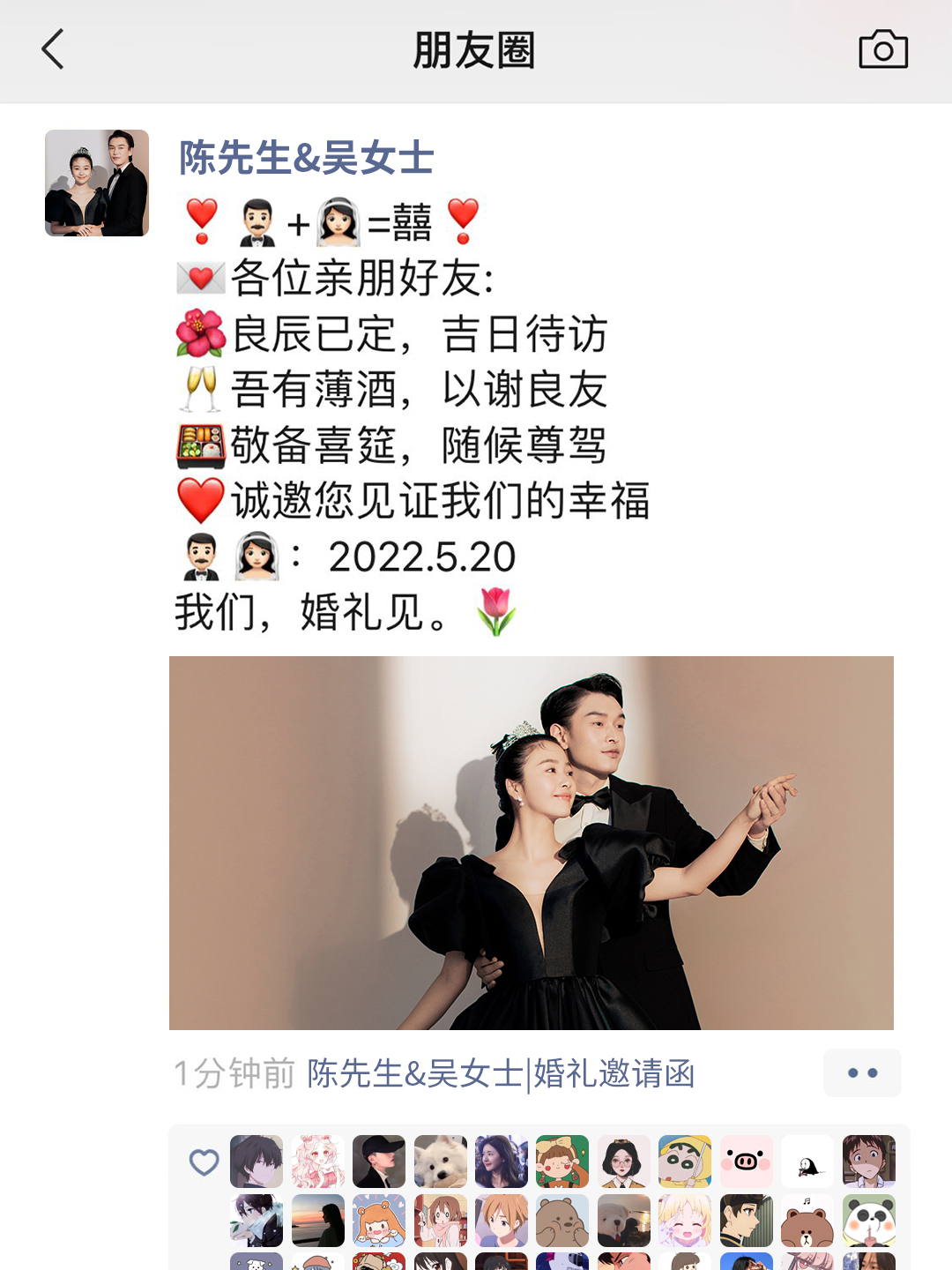Viewport: 952px width, 1270px height.
Task: Open the 婚礼邀请函 link
Action: pyautogui.click(x=501, y=1073)
